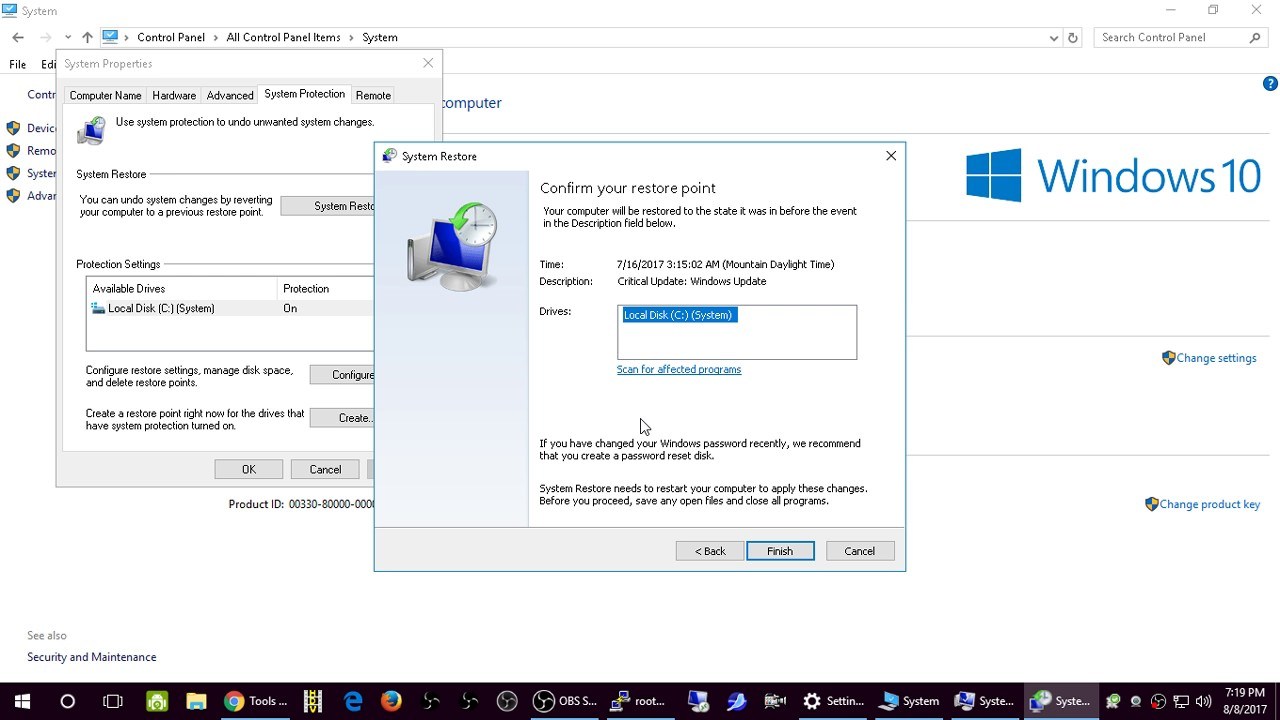Click the magnifier search icon

[1255, 37]
